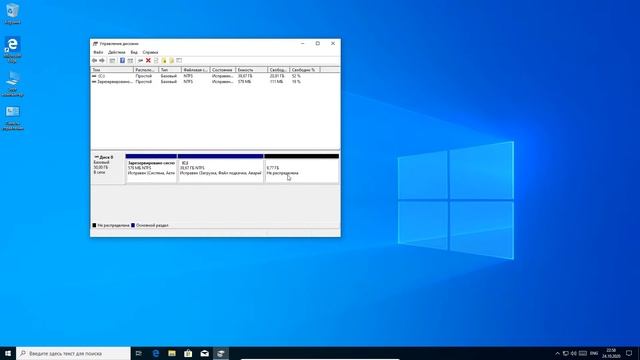Open Mail app from taskbar
The width and height of the screenshot is (640, 360).
pos(204,353)
